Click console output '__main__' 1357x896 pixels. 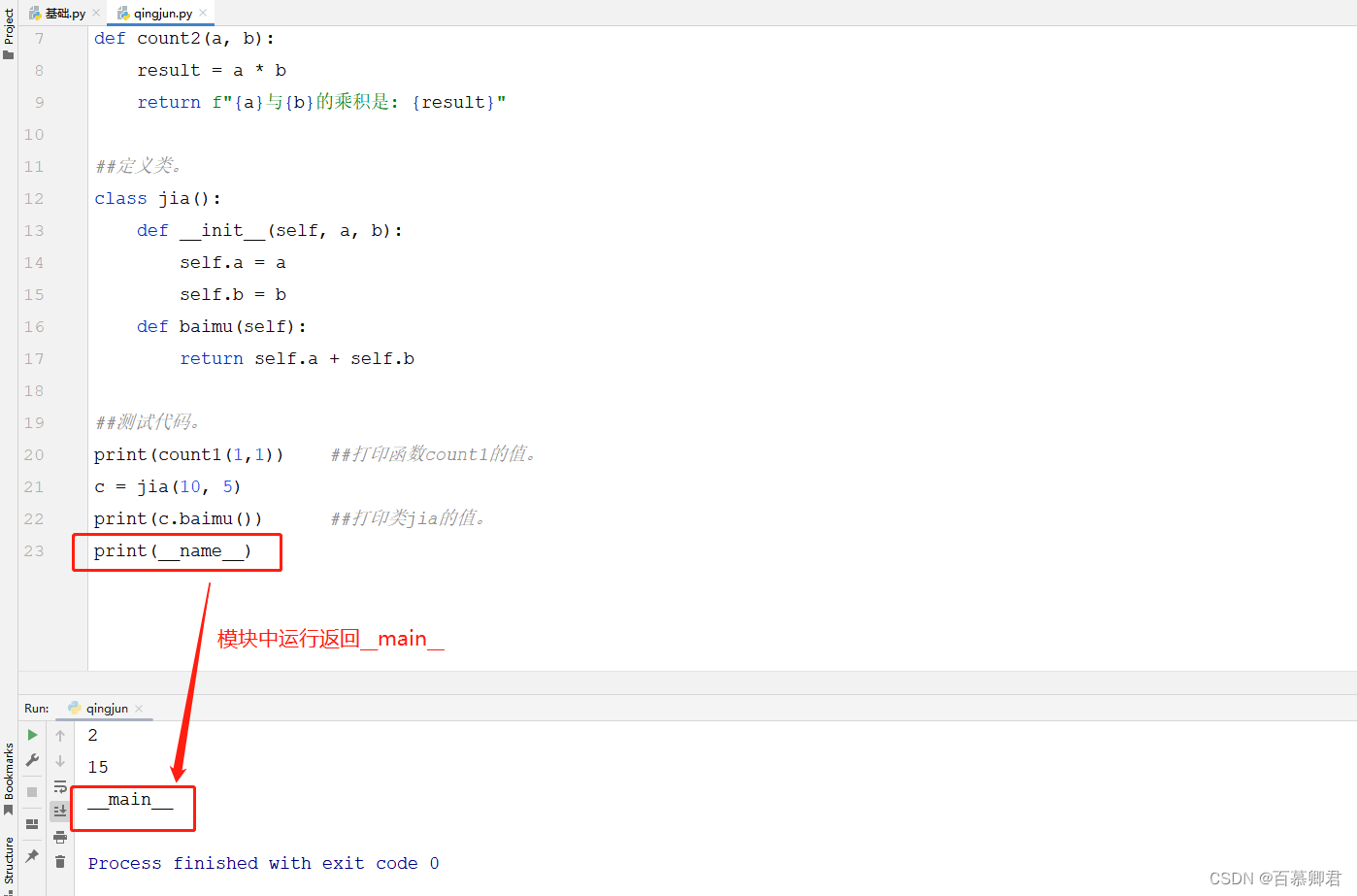[x=130, y=799]
